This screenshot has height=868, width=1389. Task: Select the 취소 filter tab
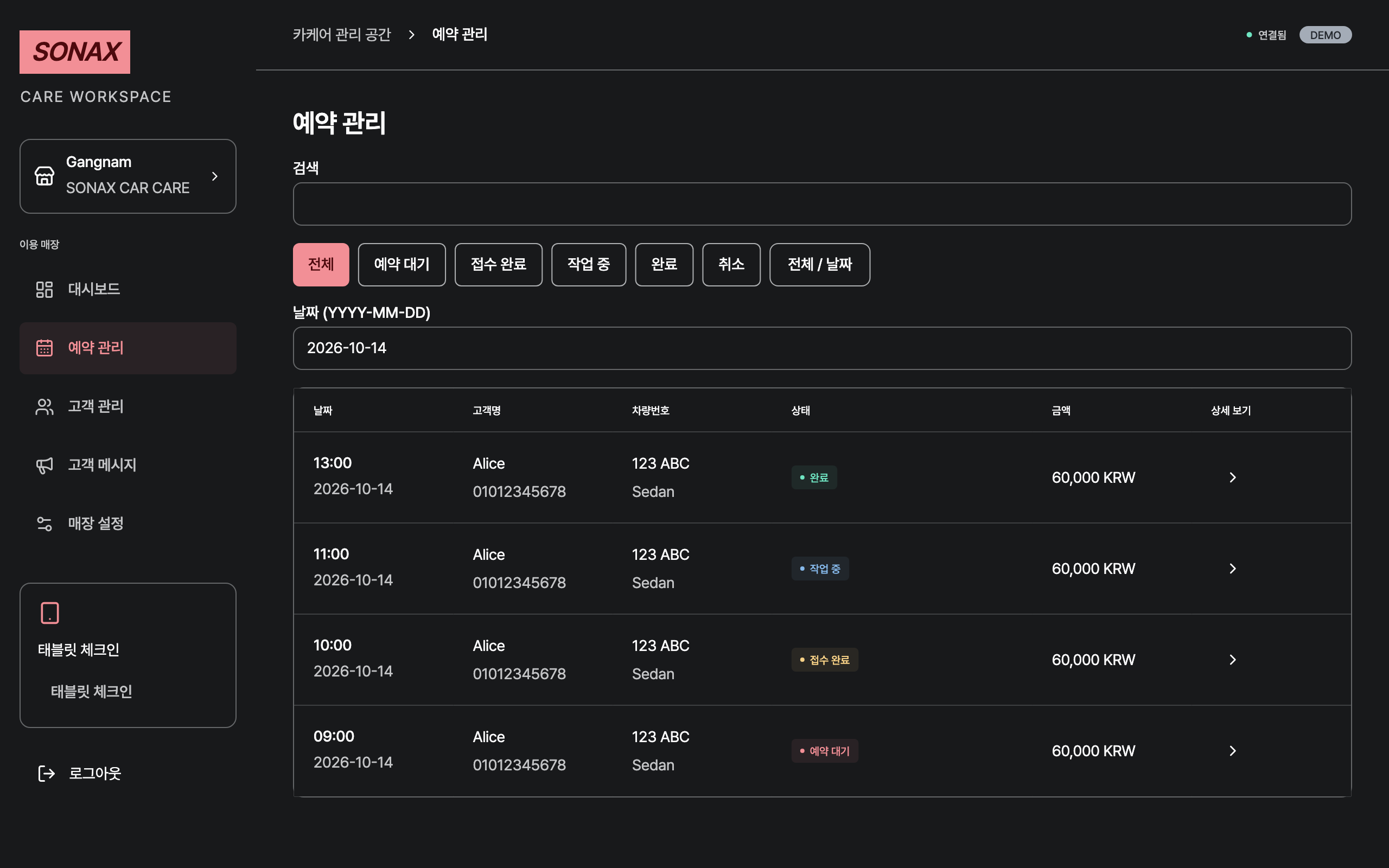pyautogui.click(x=731, y=265)
